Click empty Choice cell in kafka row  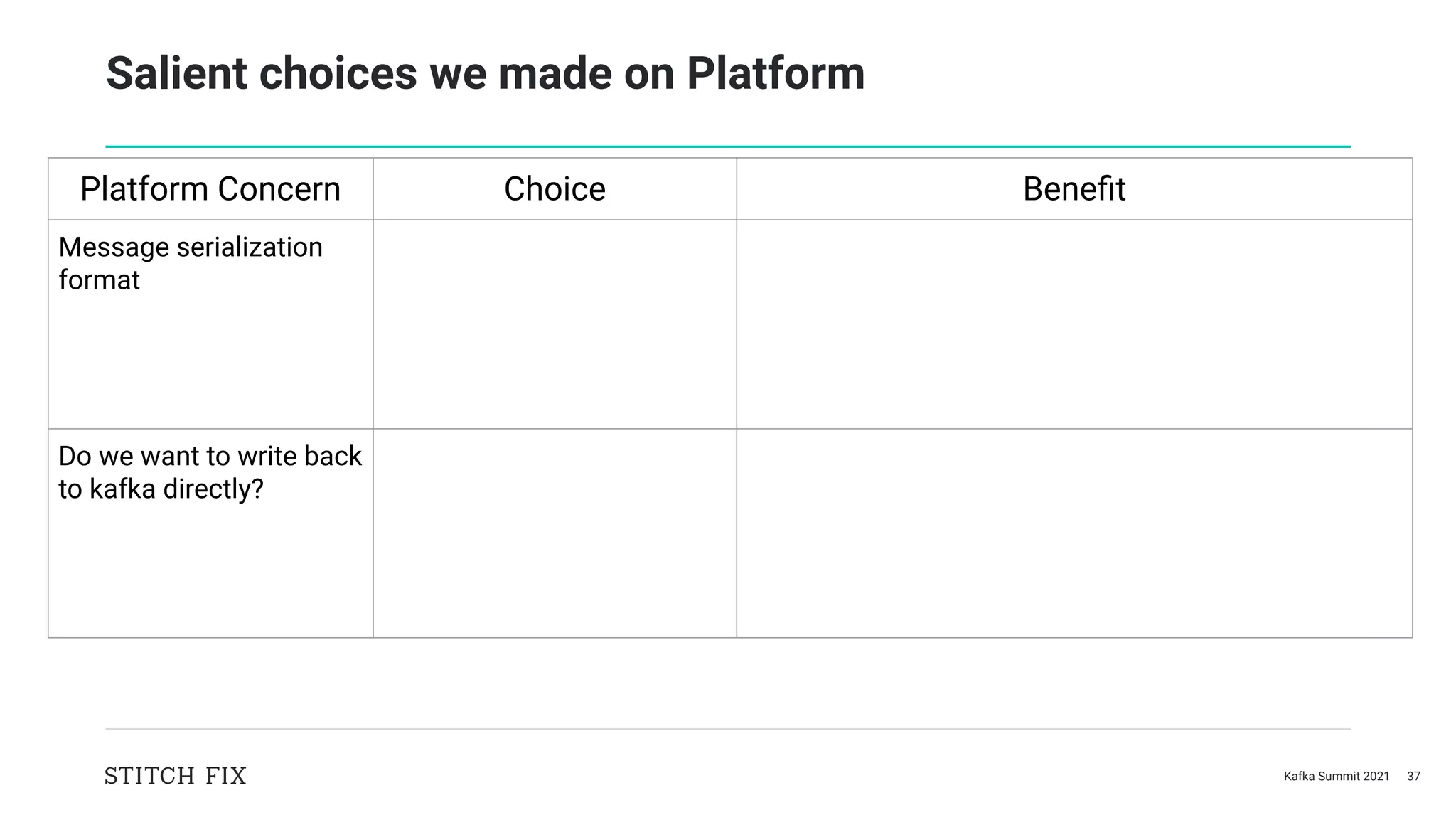pos(555,533)
